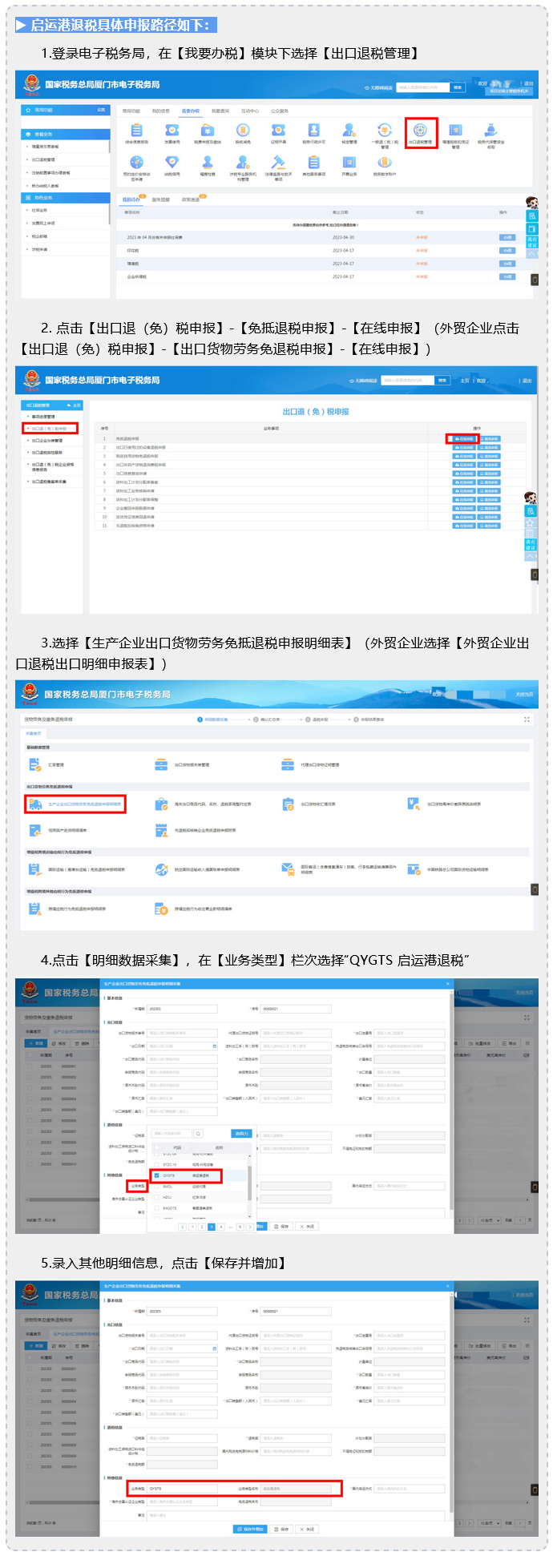This screenshot has height=1568, width=553.
Task: Click the 综合信息报告 icon
Action: 136,132
